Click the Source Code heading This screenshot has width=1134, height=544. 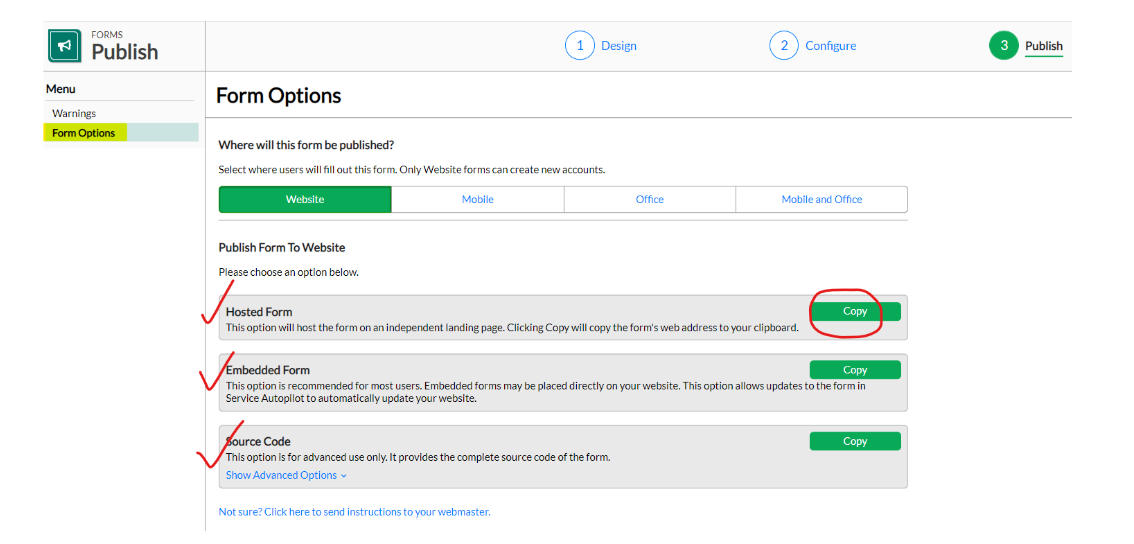click(258, 441)
